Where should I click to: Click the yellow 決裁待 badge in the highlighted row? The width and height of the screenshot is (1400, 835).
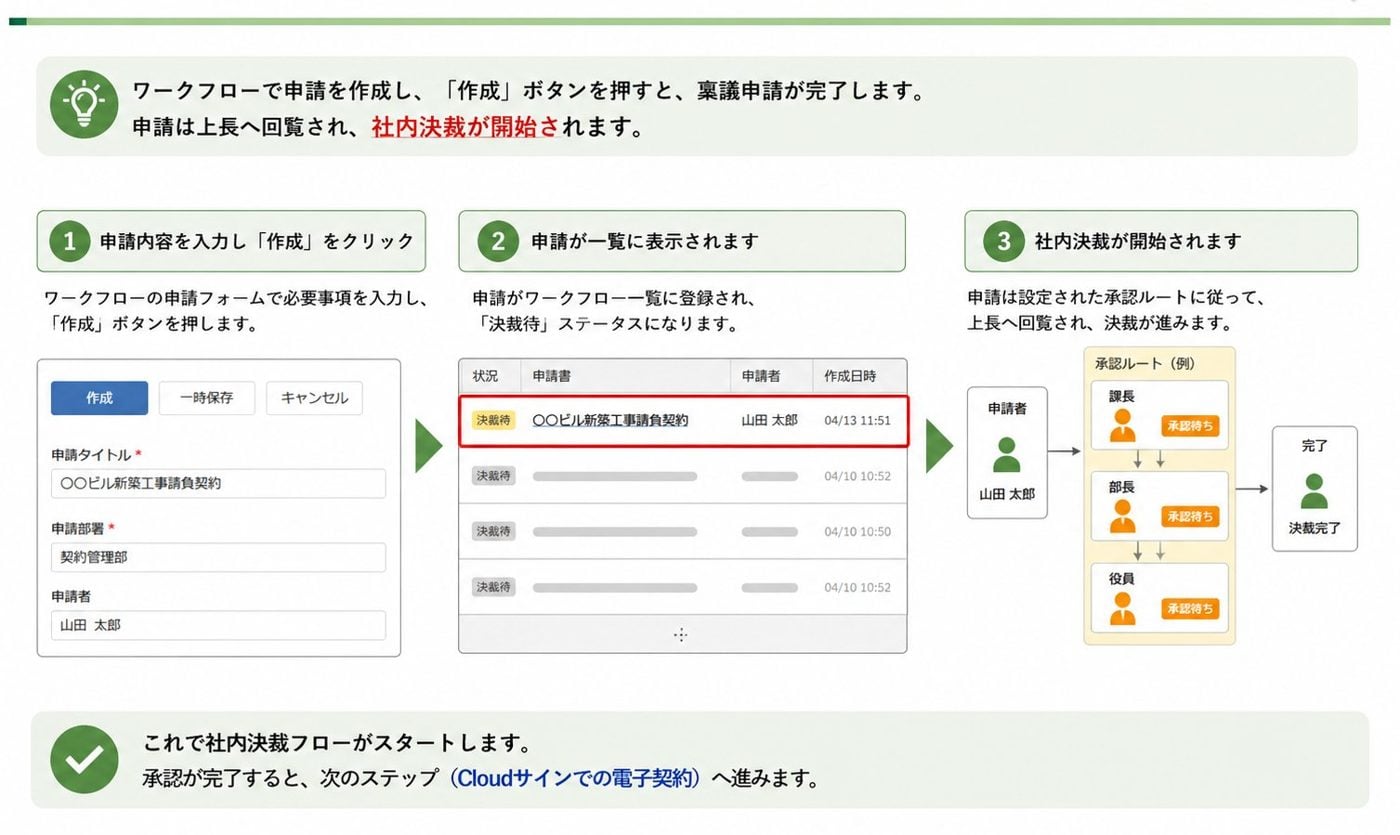pyautogui.click(x=493, y=421)
